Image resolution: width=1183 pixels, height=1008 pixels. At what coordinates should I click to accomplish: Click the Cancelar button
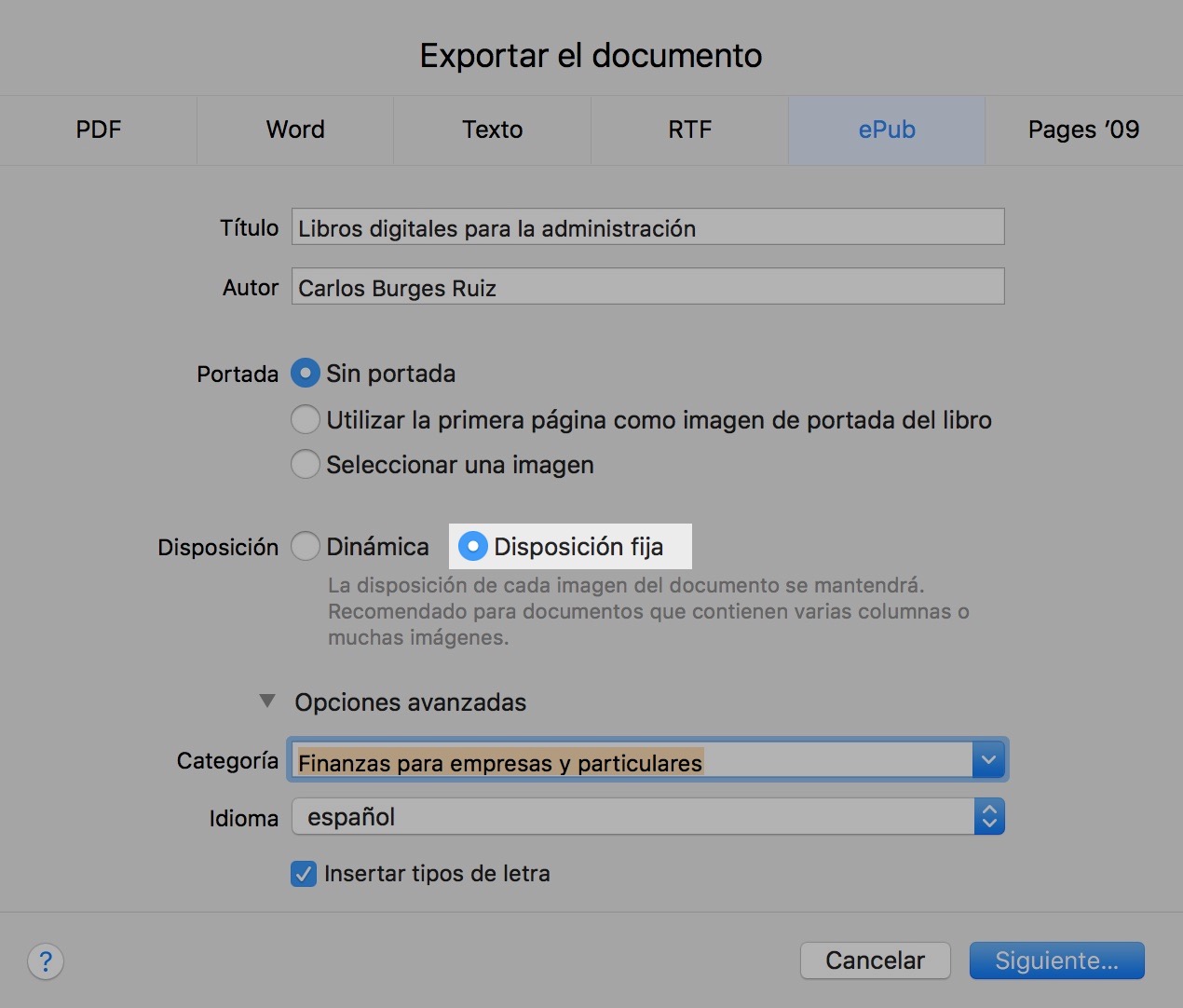(875, 960)
